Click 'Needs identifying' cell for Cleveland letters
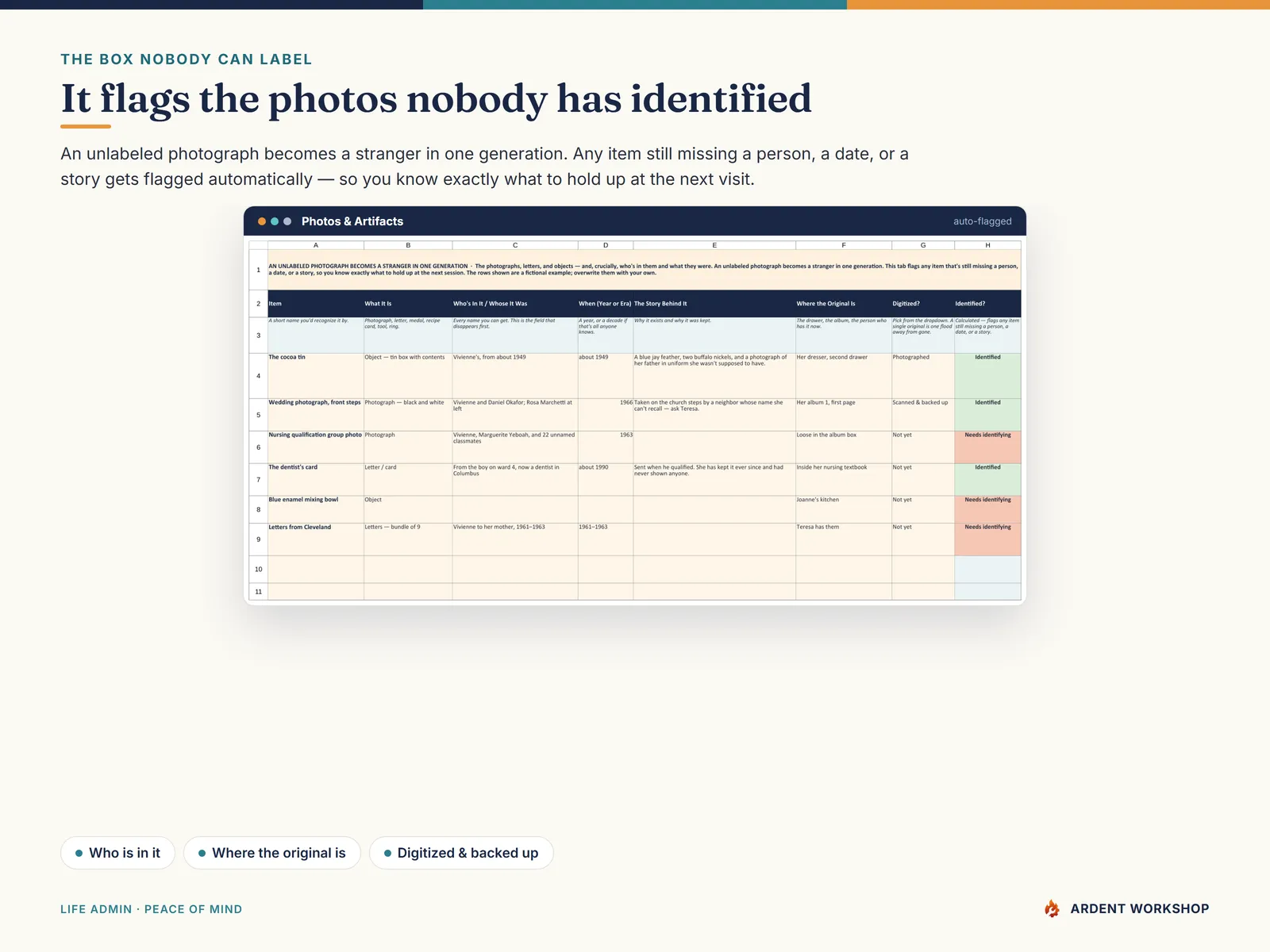Image resolution: width=1270 pixels, height=952 pixels. click(x=987, y=539)
